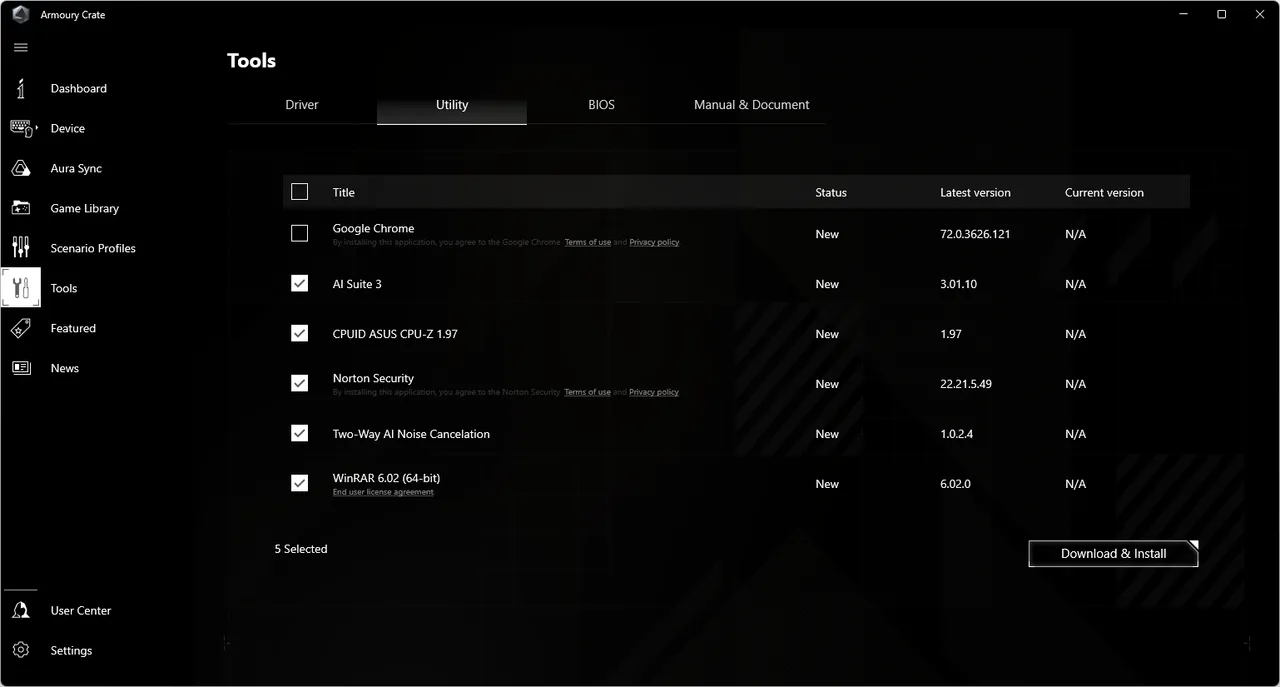Uncheck Two-Way AI Noise Cancelation checkbox
Viewport: 1280px width, 687px height.
pos(300,434)
